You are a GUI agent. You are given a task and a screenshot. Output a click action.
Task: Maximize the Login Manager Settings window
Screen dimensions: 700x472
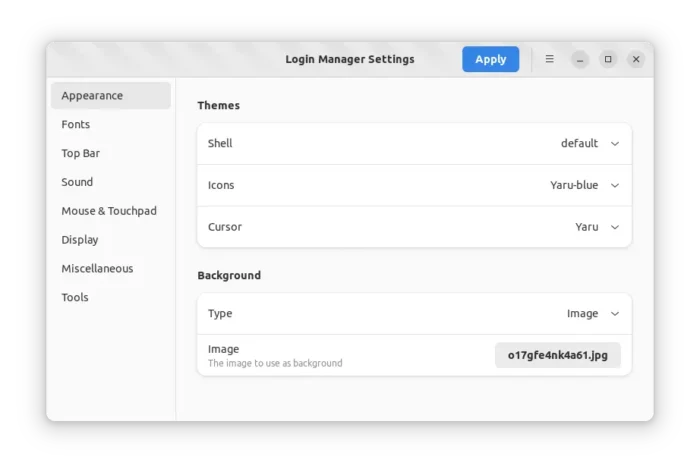click(x=608, y=59)
